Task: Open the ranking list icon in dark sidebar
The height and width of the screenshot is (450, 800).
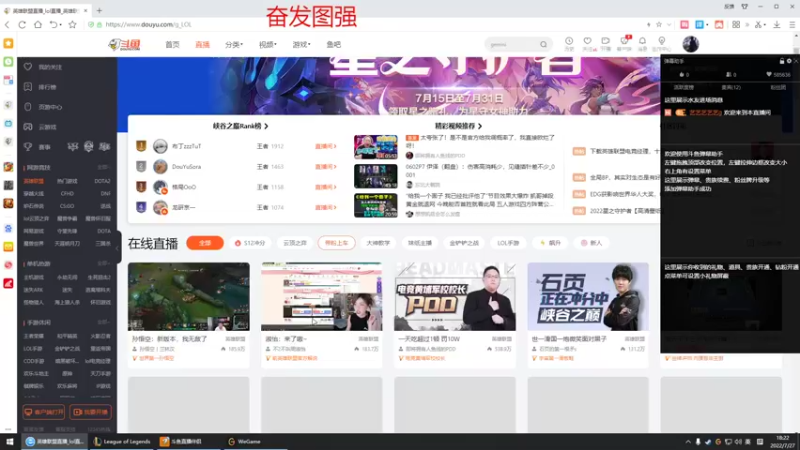Action: click(28, 87)
